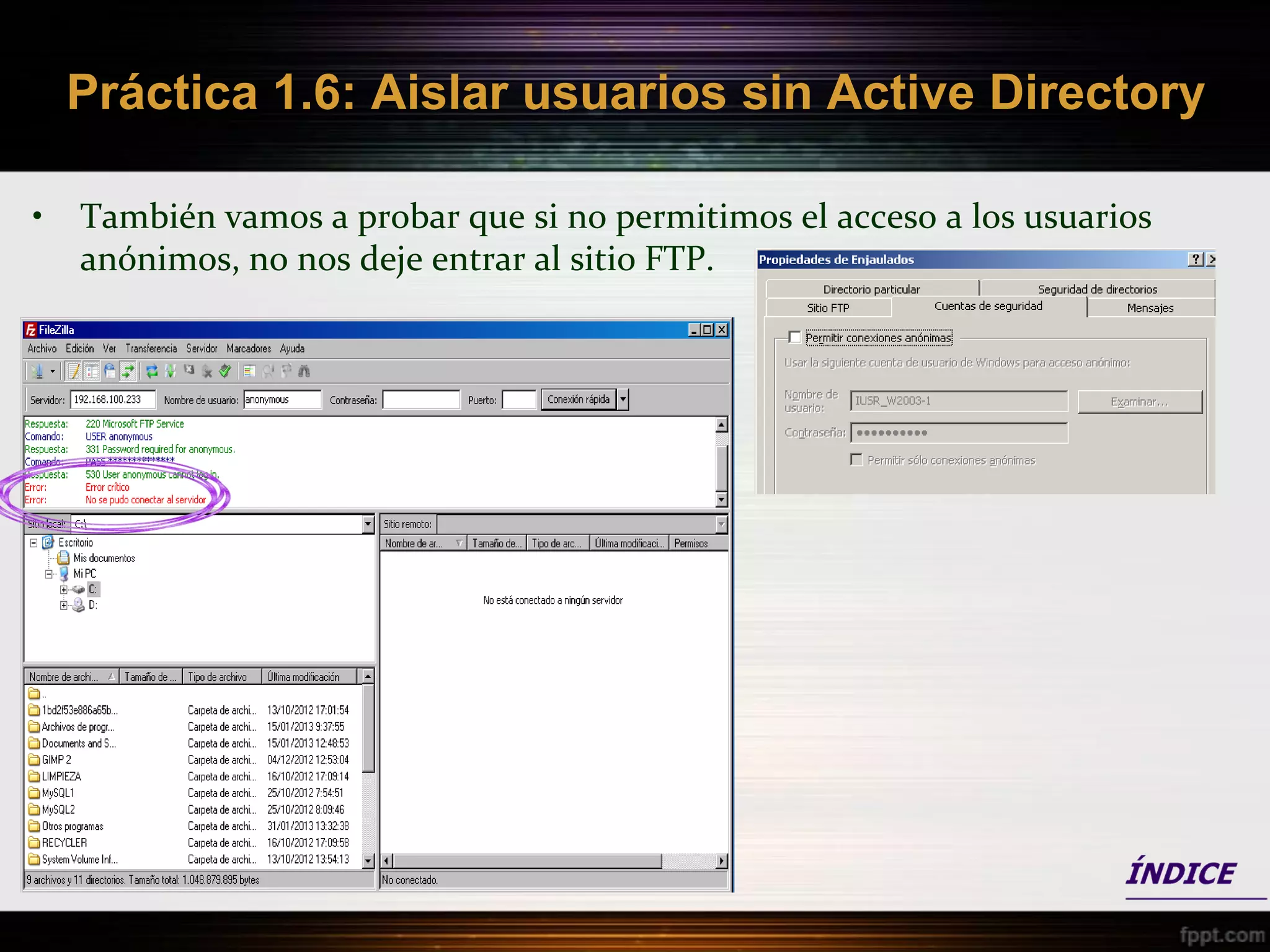Click the message log vertical scrollbar
The width and height of the screenshot is (1270, 952).
tap(721, 462)
